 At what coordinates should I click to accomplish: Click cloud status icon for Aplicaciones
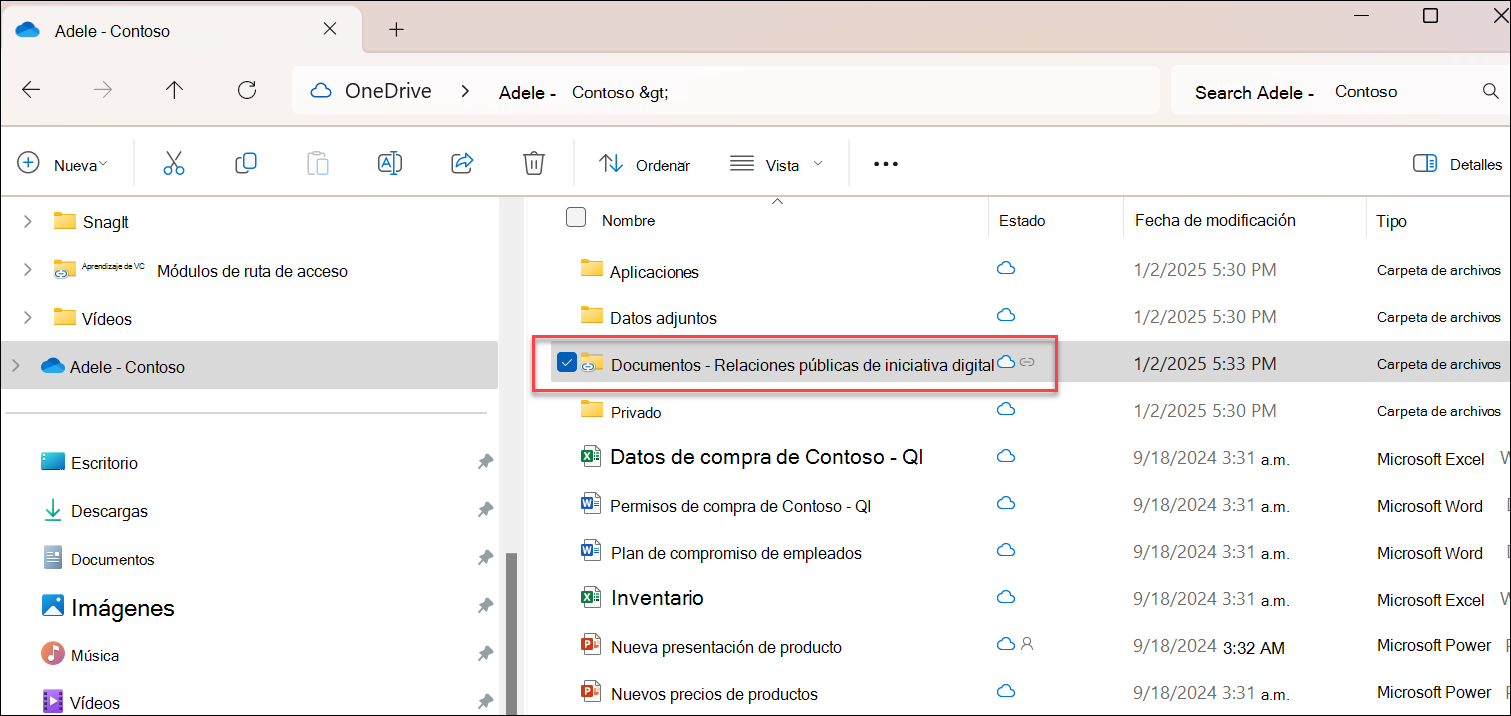(1007, 269)
